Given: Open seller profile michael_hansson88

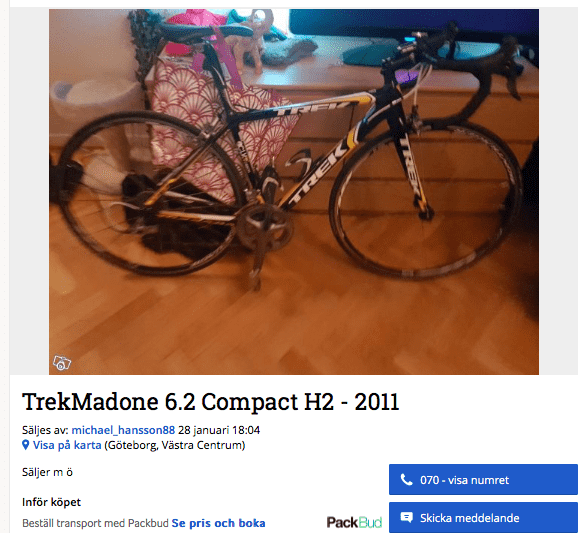Looking at the screenshot, I should click(123, 430).
